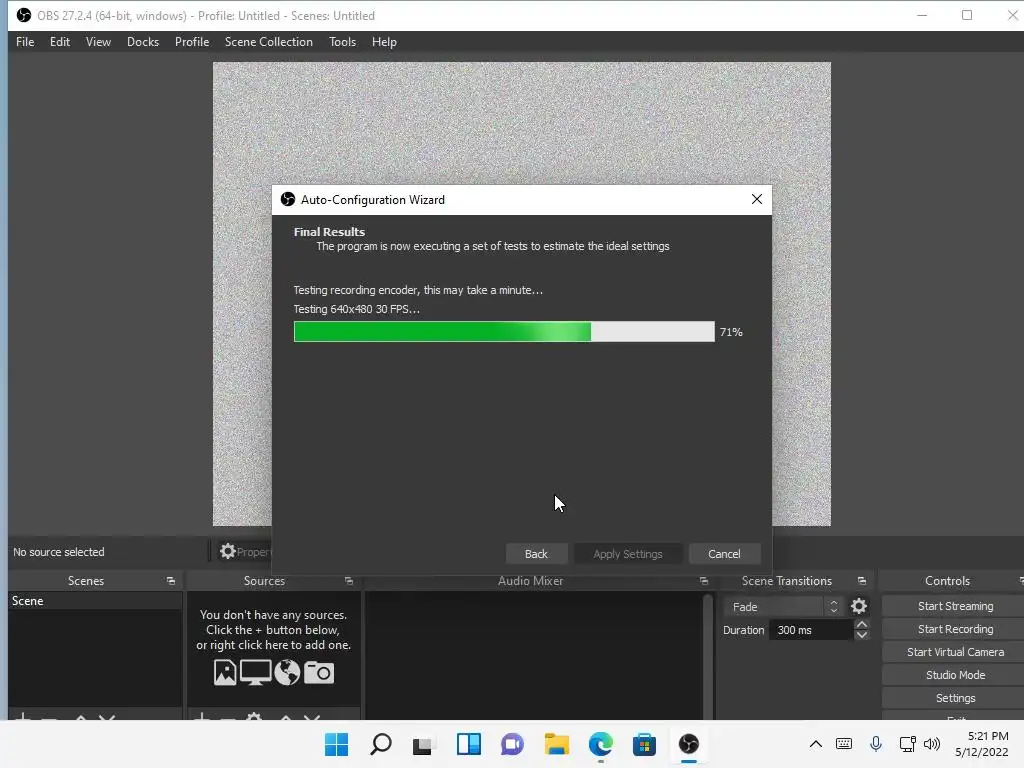Select the Scene item in Scenes list
This screenshot has height=768, width=1024.
(x=95, y=601)
